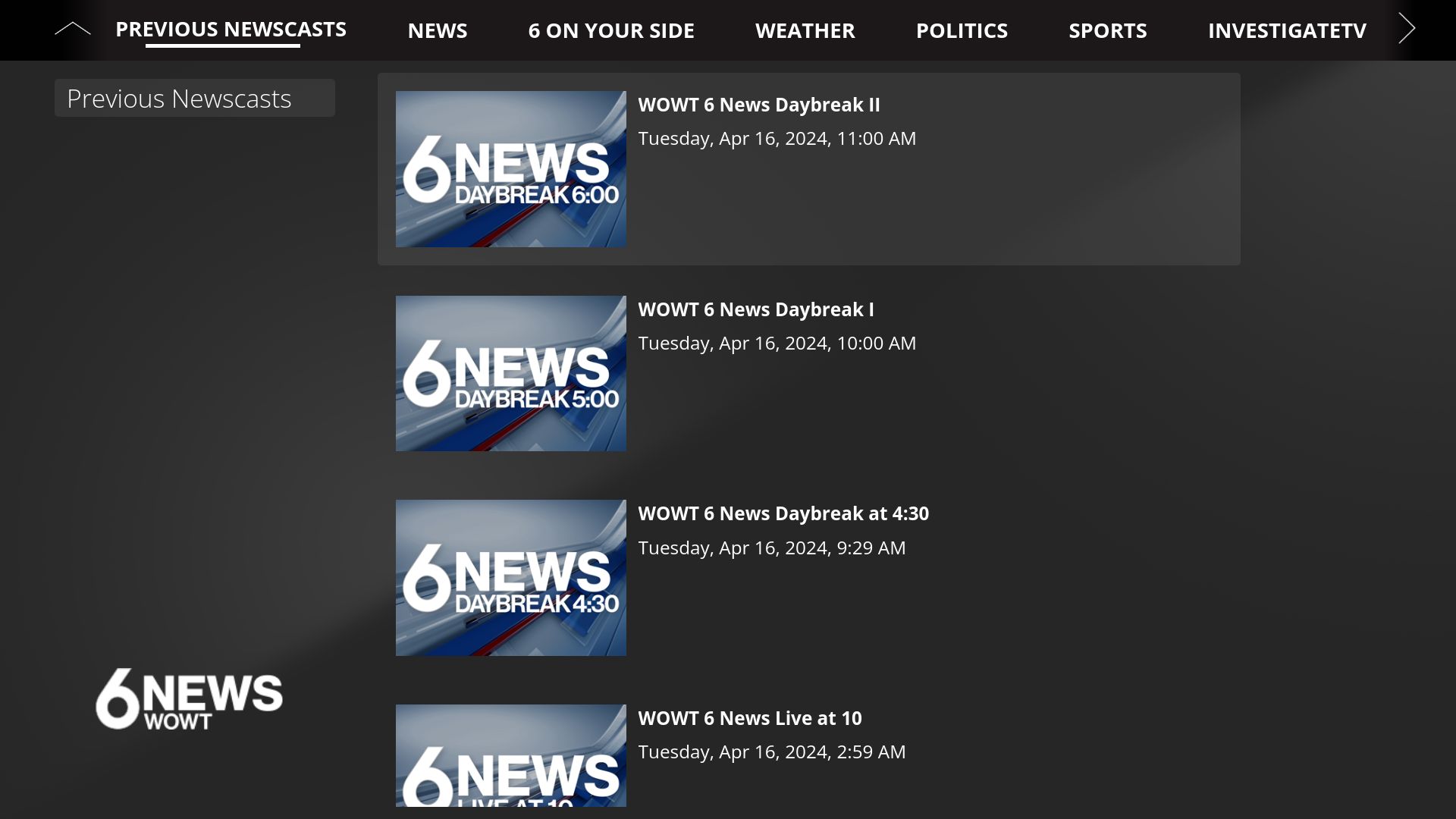Select the highlighted Daybreak II list entry
The height and width of the screenshot is (819, 1456).
[x=808, y=168]
